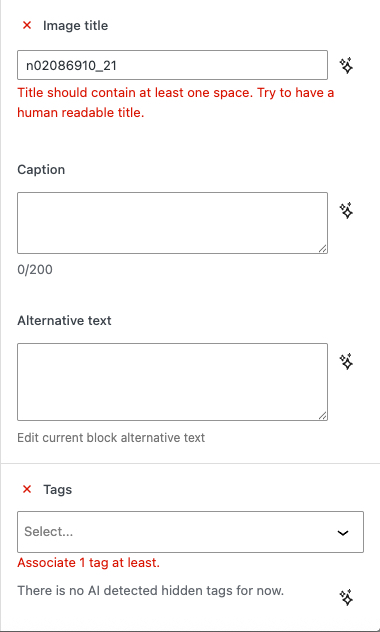Click the 0/200 caption character counter
Screen dimensions: 380x632
pyautogui.click(x=35, y=270)
